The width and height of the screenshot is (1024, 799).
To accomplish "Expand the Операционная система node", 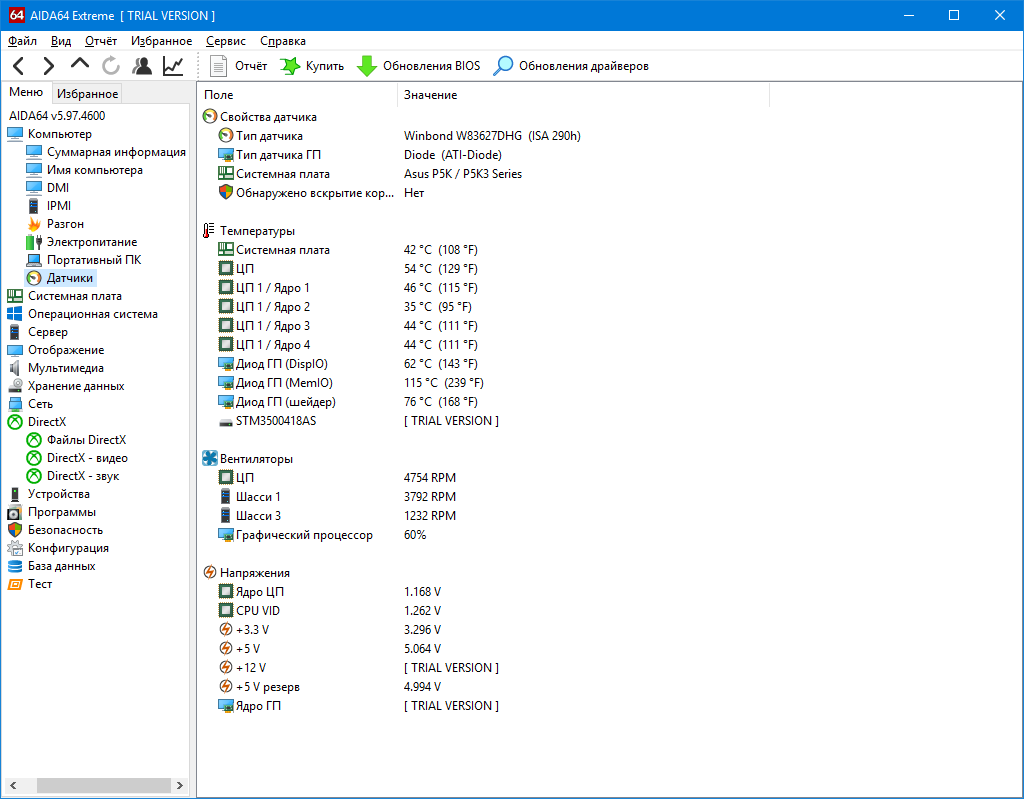I will click(92, 314).
